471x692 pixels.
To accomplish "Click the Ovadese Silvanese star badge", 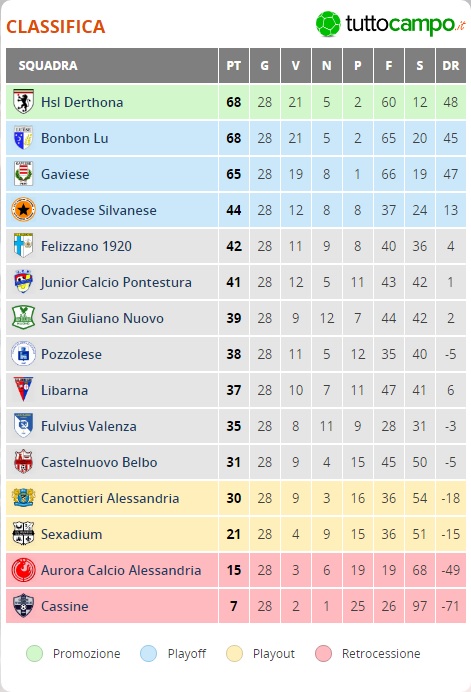I will click(x=23, y=210).
